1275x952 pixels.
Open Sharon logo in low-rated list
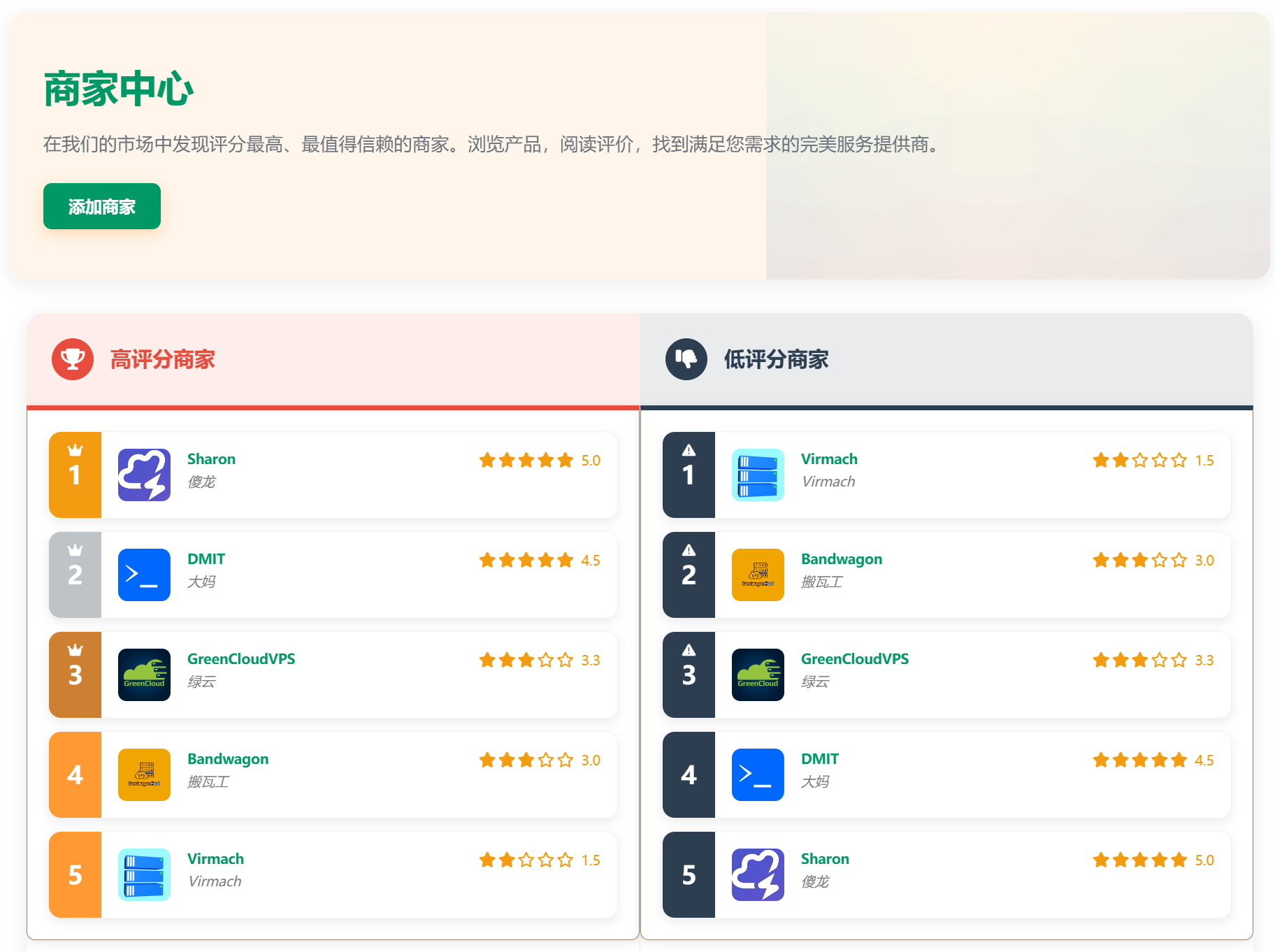(x=758, y=874)
